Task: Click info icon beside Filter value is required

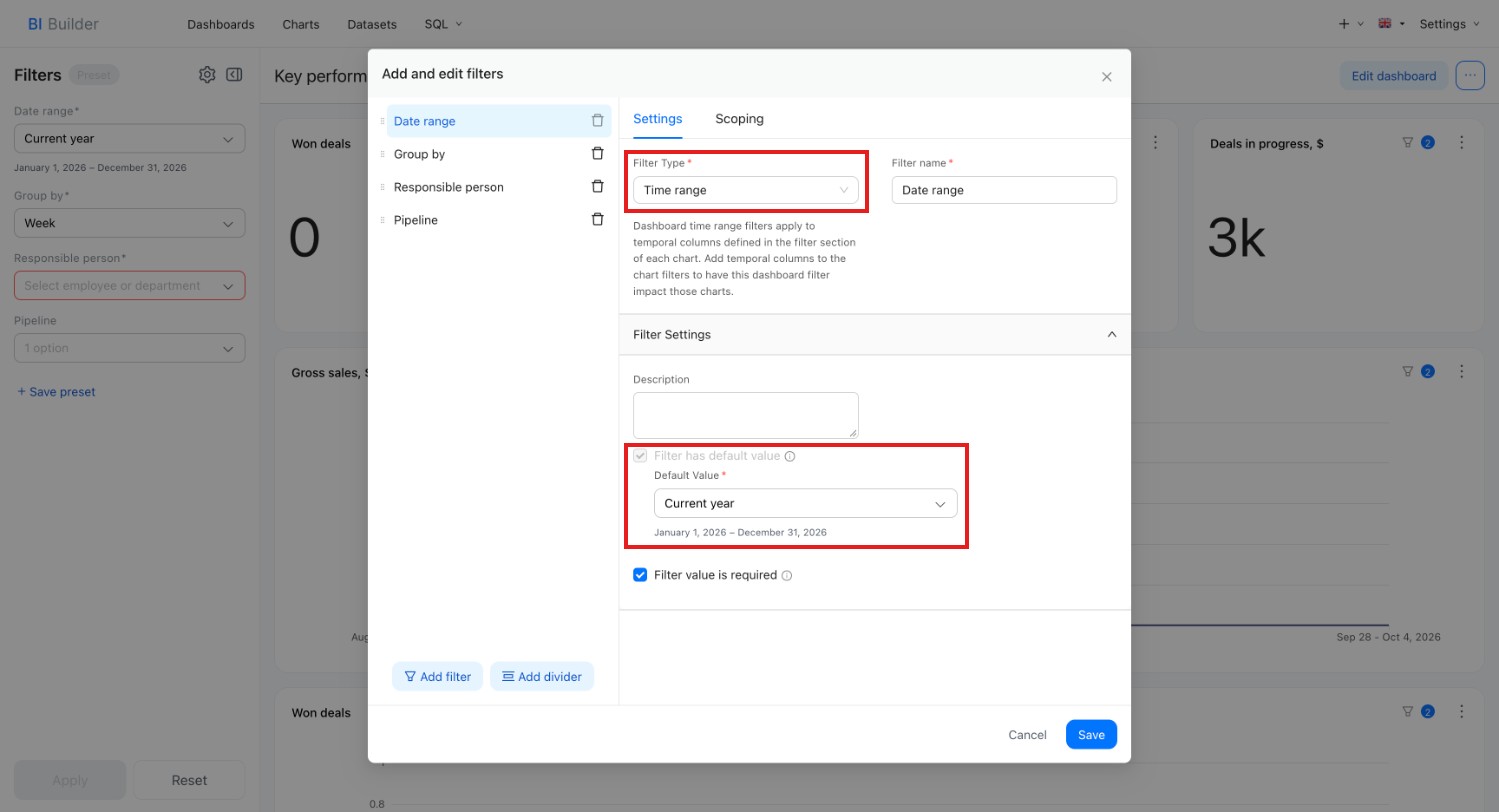Action: (x=787, y=576)
